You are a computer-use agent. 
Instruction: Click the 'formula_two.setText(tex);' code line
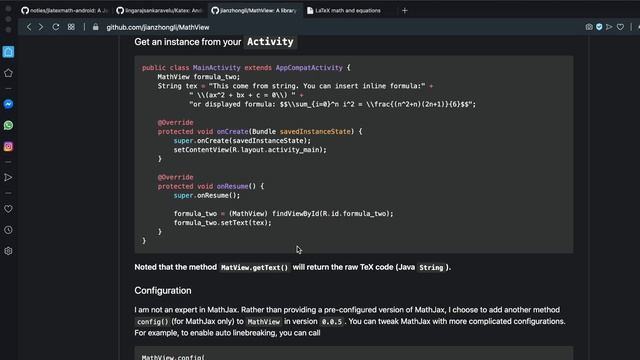tap(222, 223)
